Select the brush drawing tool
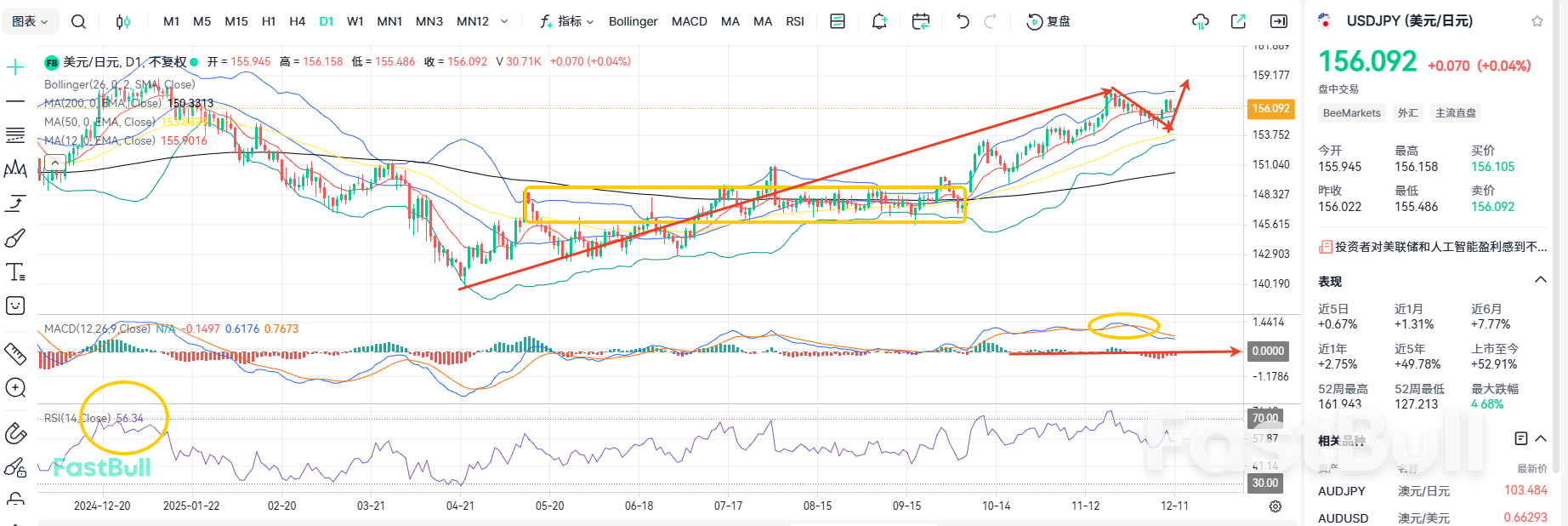 click(15, 238)
